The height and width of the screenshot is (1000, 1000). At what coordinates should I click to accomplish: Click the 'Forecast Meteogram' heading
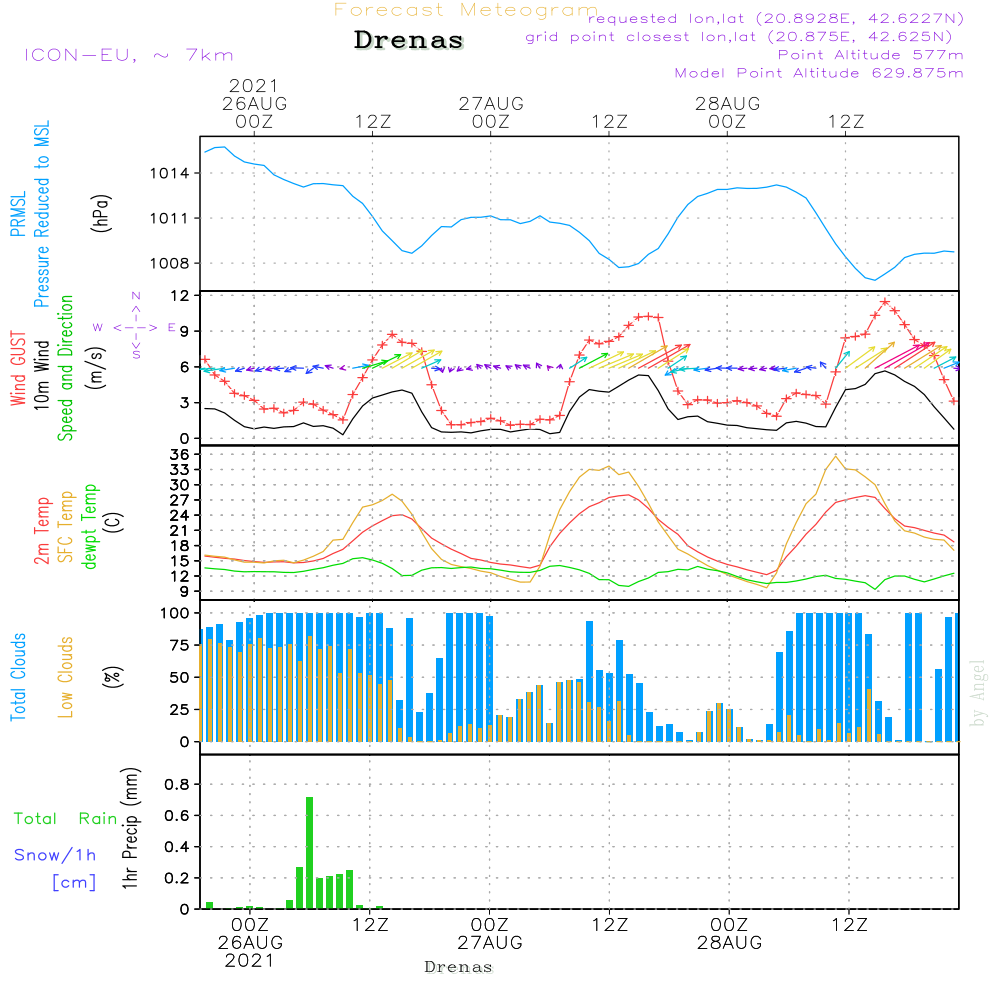(466, 10)
